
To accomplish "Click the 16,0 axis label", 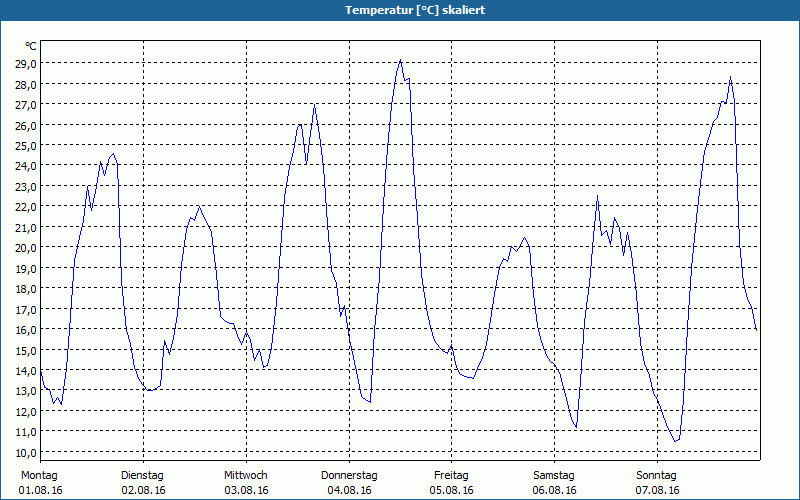I will pyautogui.click(x=26, y=330).
